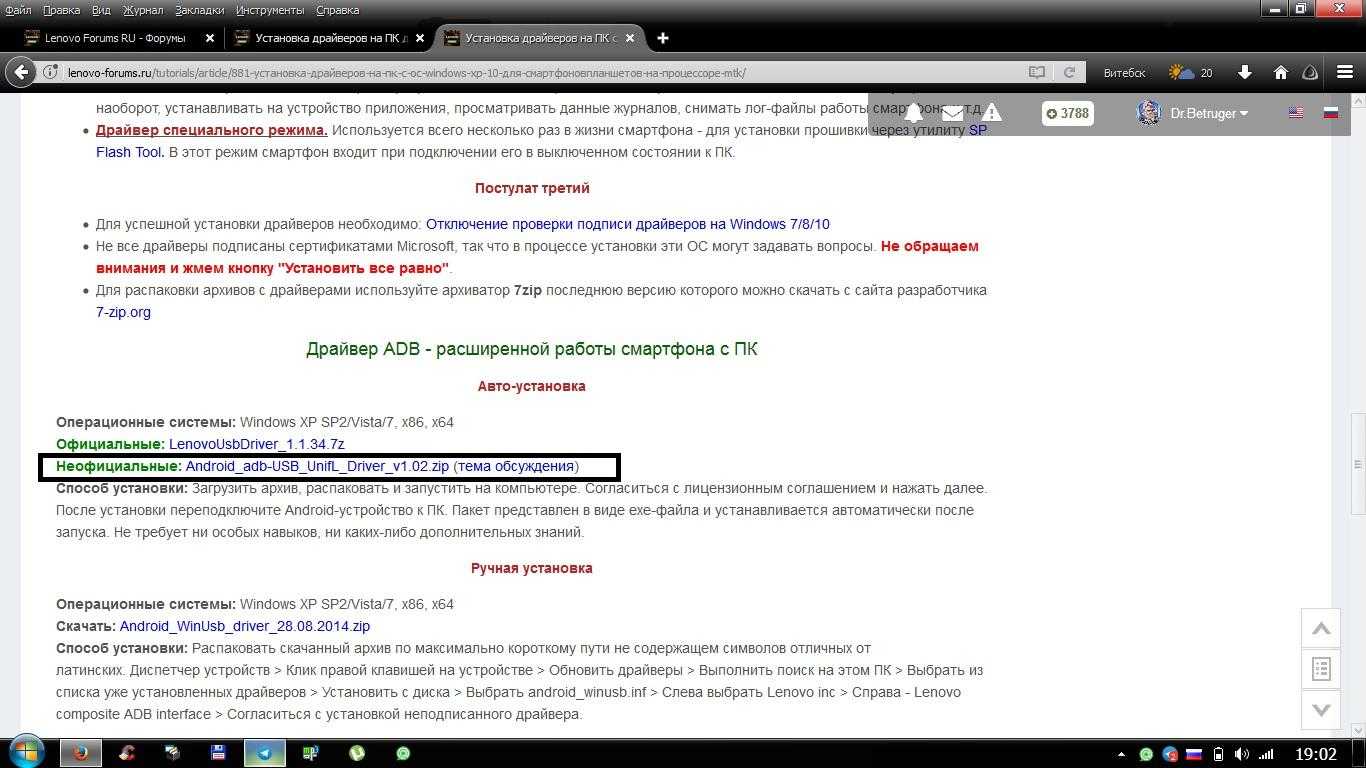This screenshot has width=1366, height=768.
Task: Go to the browser home page icon
Action: click(x=1280, y=72)
